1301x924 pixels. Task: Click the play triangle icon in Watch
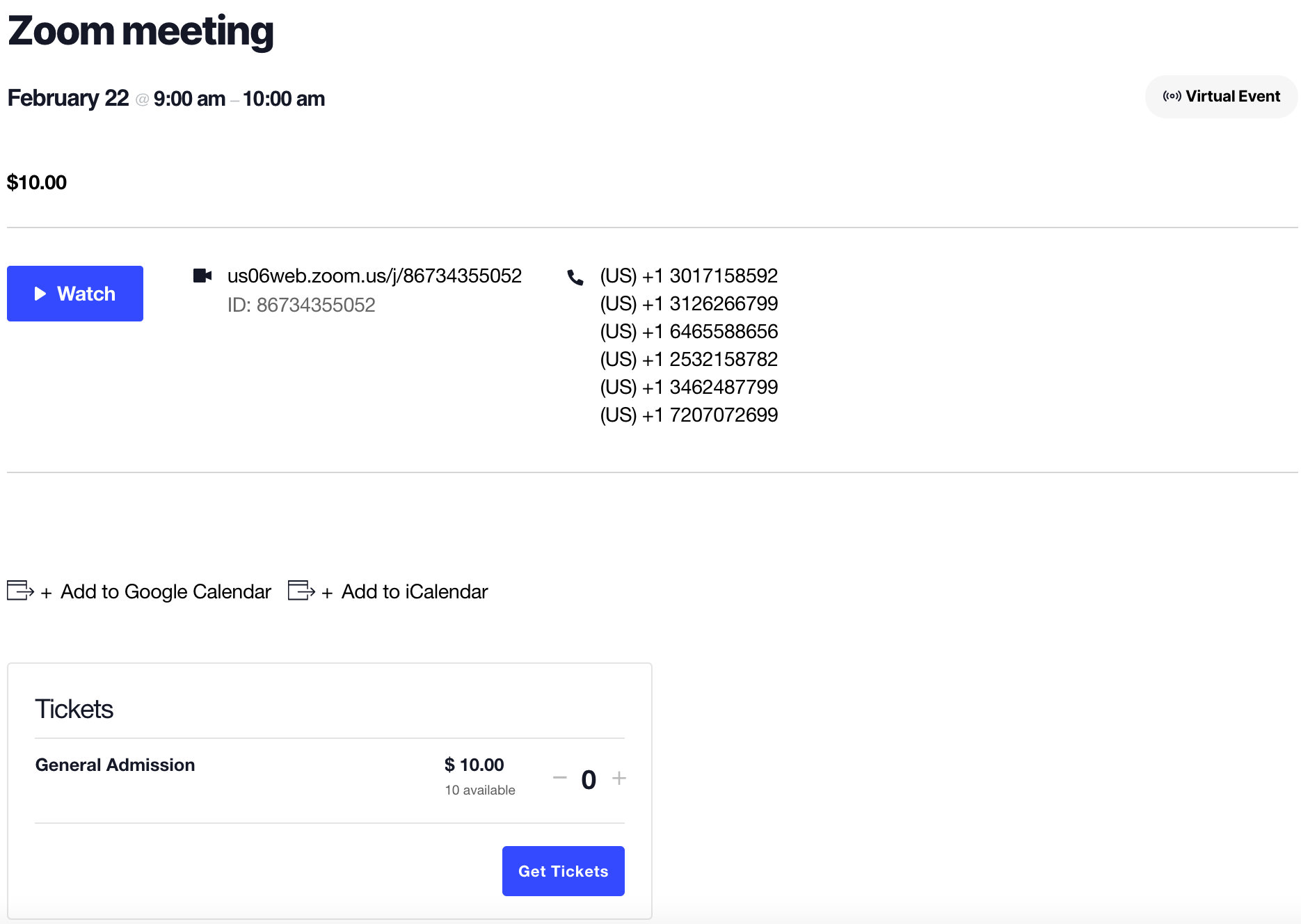point(40,294)
